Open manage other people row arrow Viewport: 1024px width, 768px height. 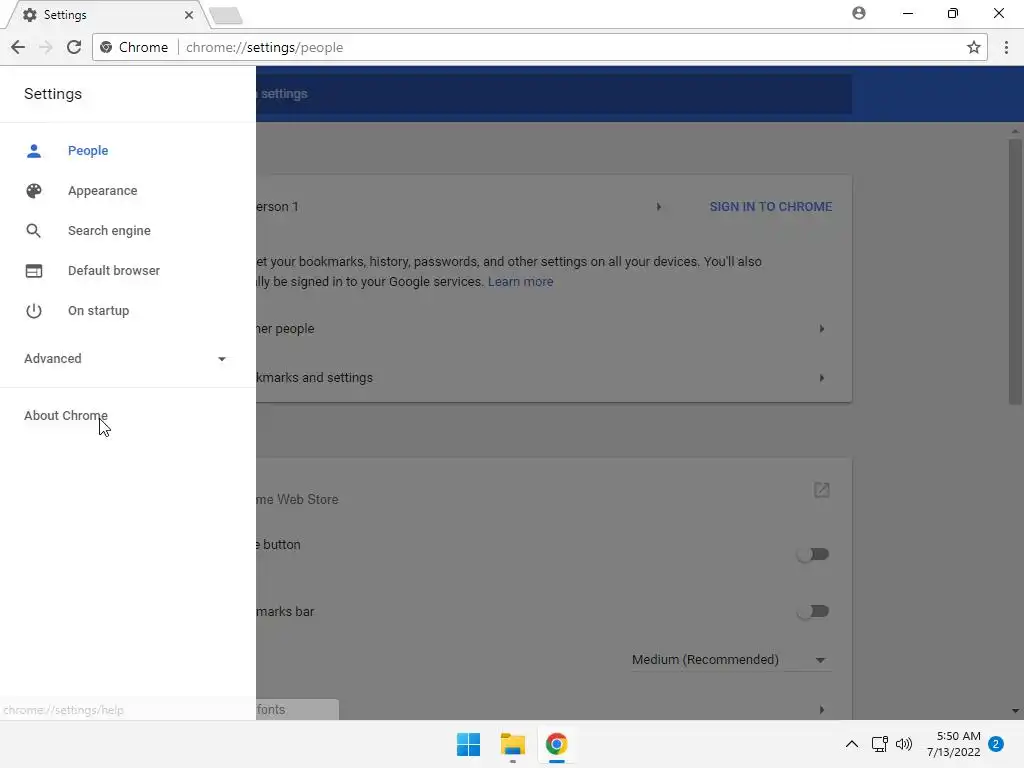tap(822, 328)
